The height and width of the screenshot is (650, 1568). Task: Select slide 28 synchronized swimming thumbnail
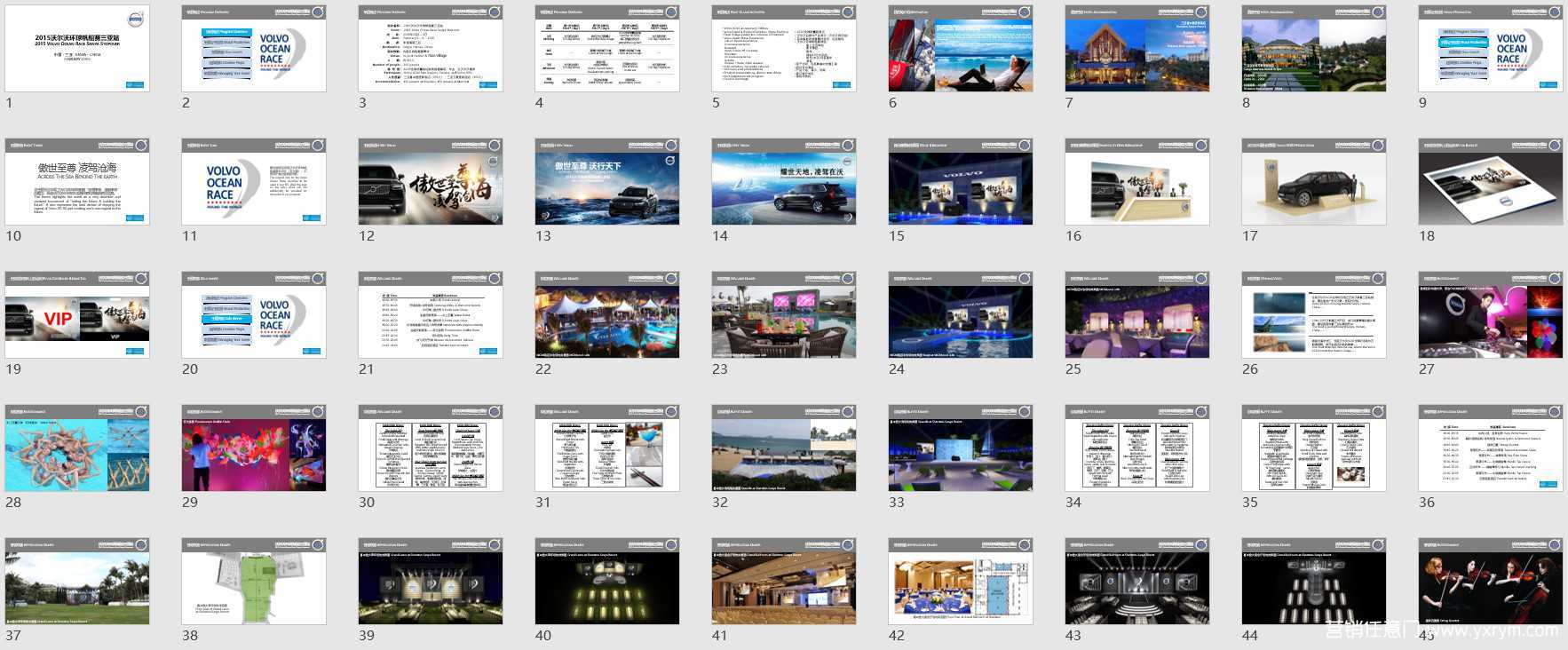[x=77, y=448]
